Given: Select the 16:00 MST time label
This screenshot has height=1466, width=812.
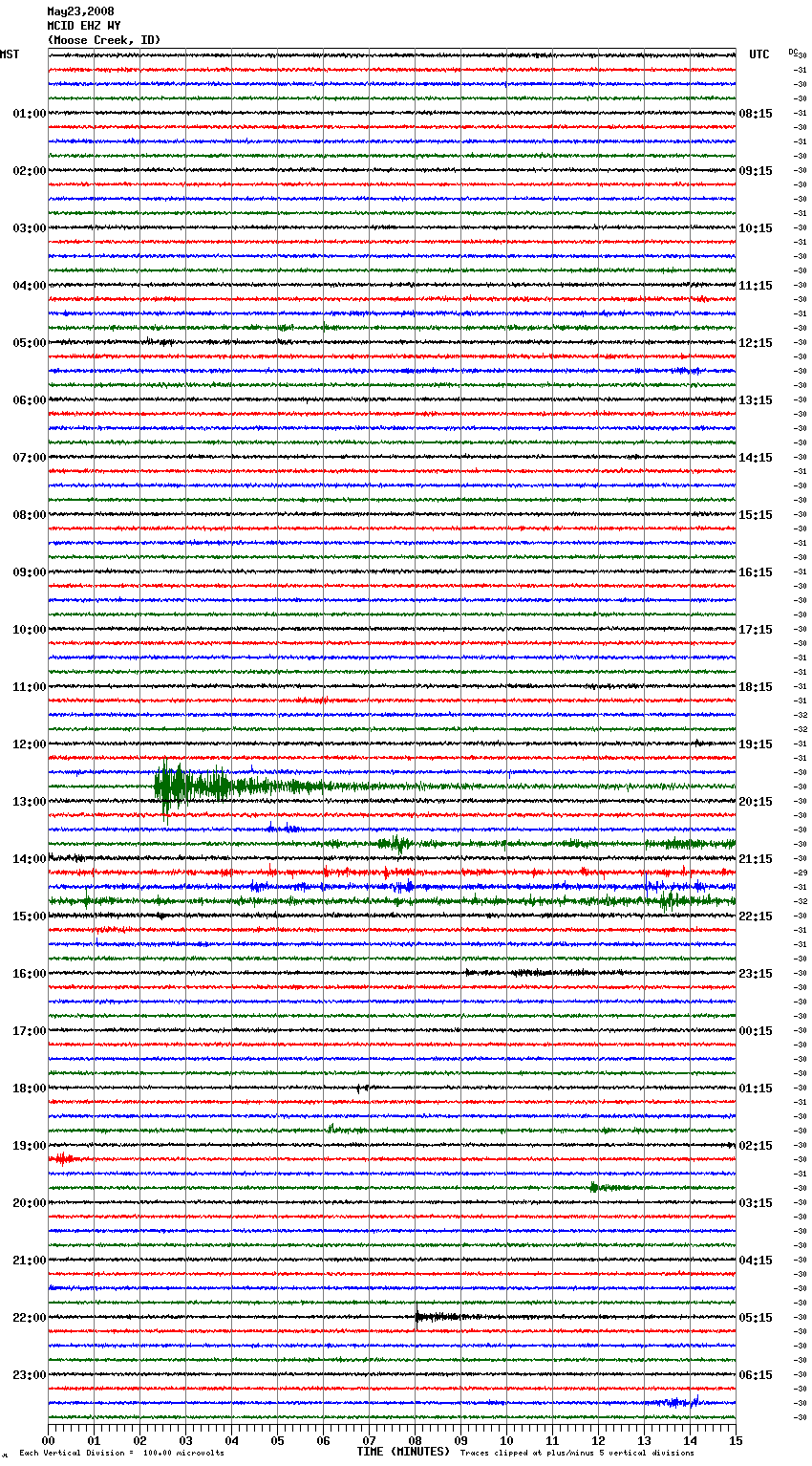Looking at the screenshot, I should click(30, 974).
